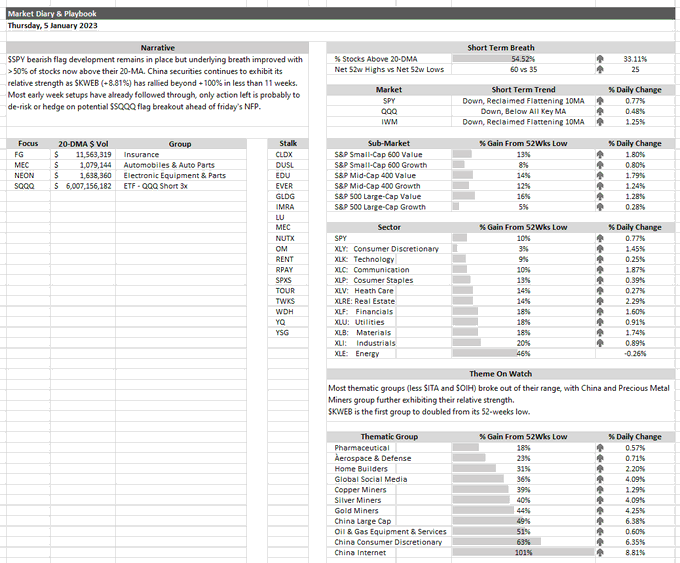Click the up-arrow icon for S&P 500 Large-Cap Growth
Screen dimensions: 680x563
pos(600,207)
